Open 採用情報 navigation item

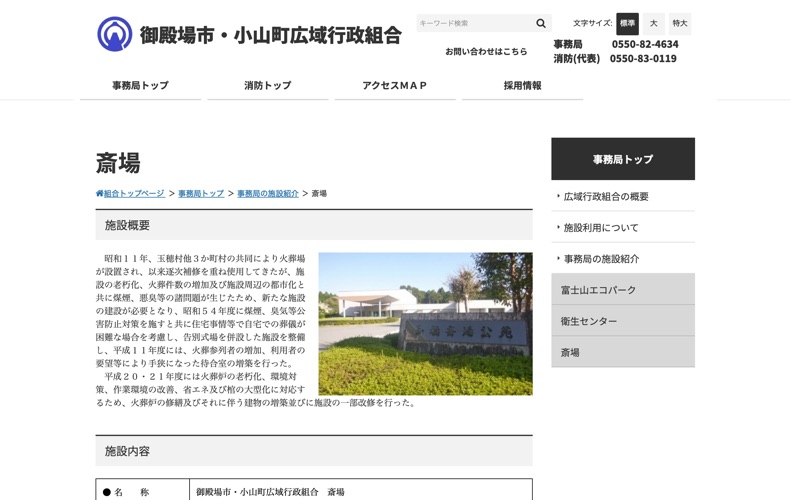522,85
